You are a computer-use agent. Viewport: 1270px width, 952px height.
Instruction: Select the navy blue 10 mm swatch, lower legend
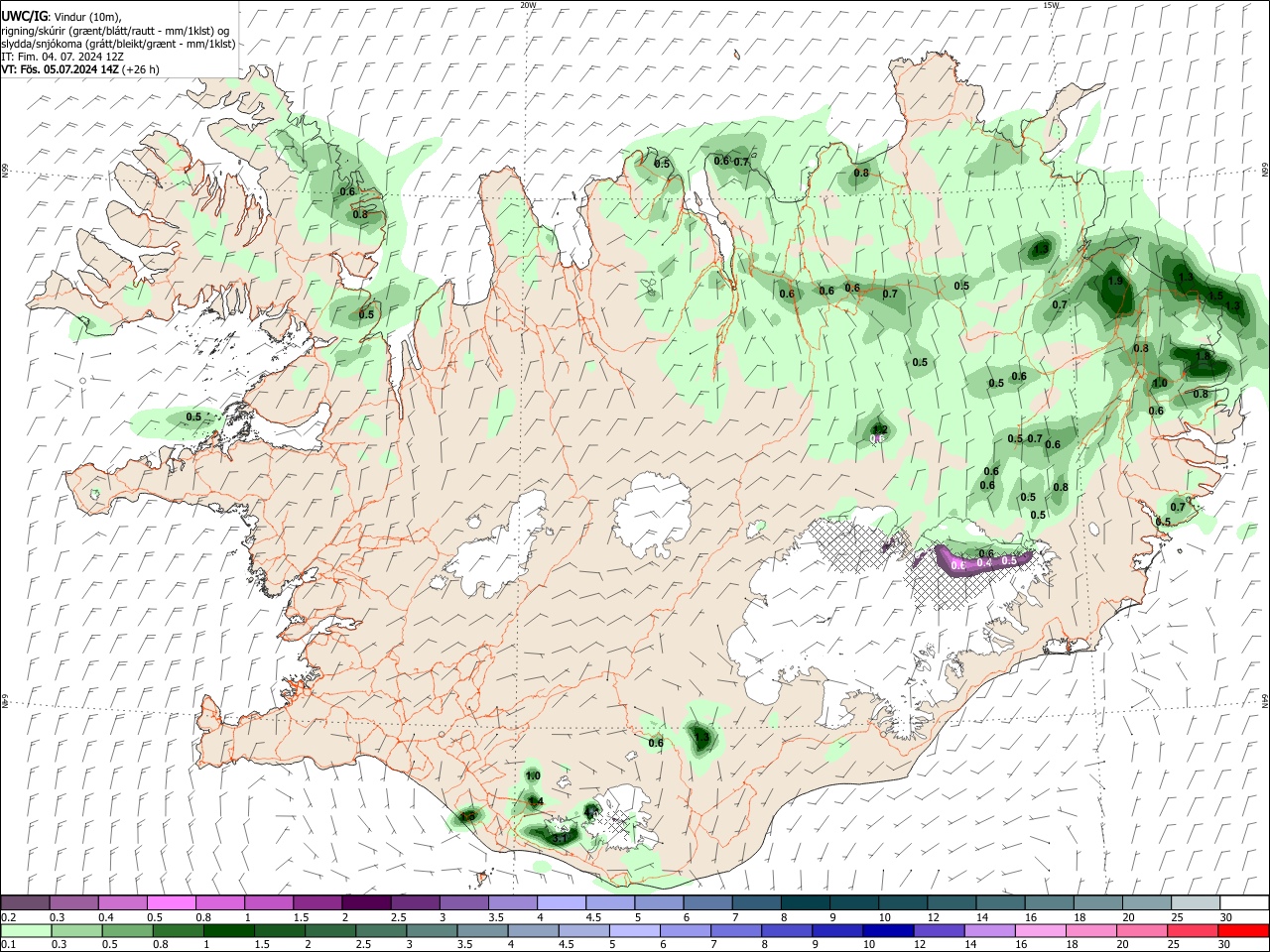888,931
